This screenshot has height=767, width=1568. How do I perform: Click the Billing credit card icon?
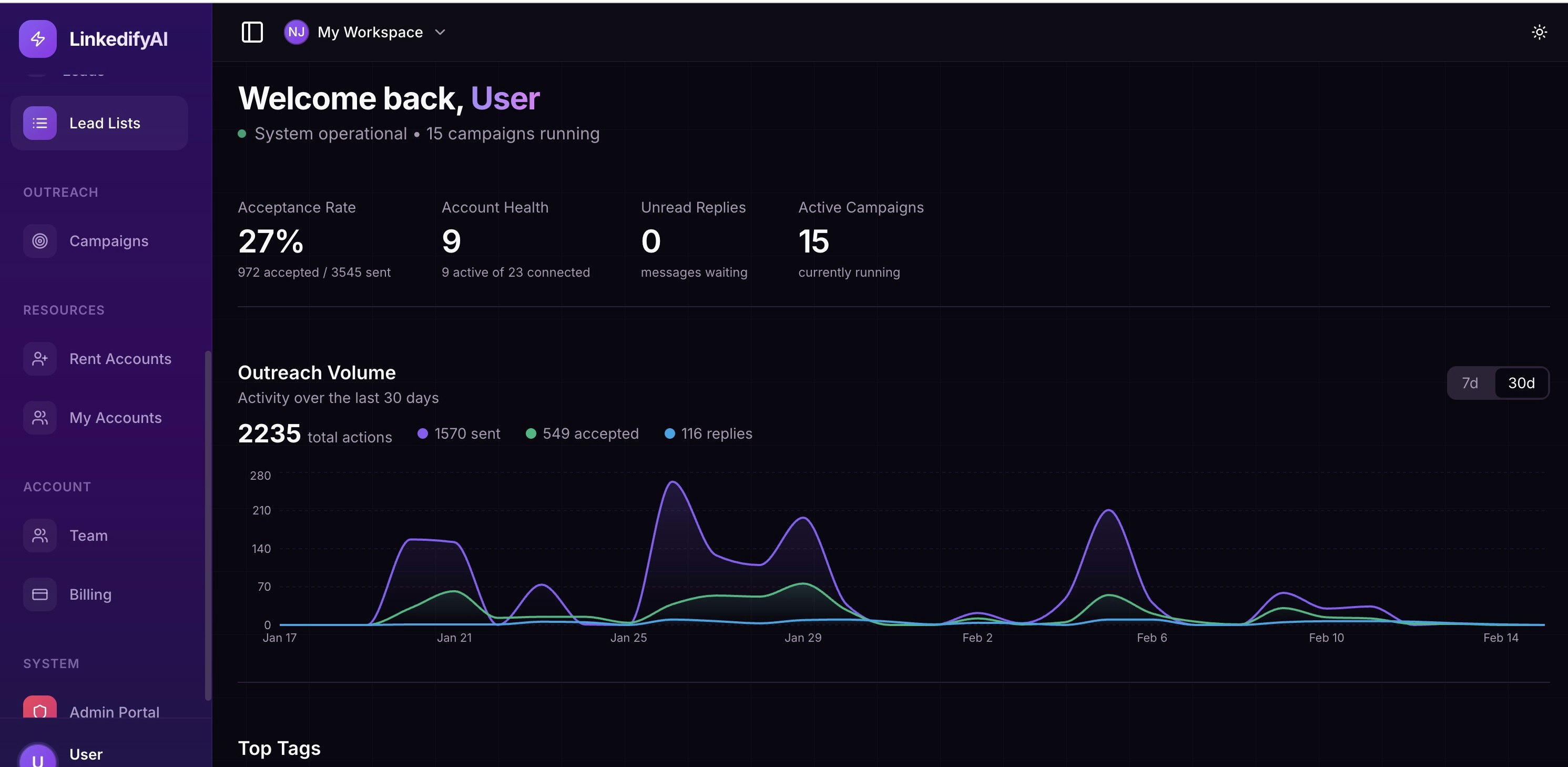40,594
